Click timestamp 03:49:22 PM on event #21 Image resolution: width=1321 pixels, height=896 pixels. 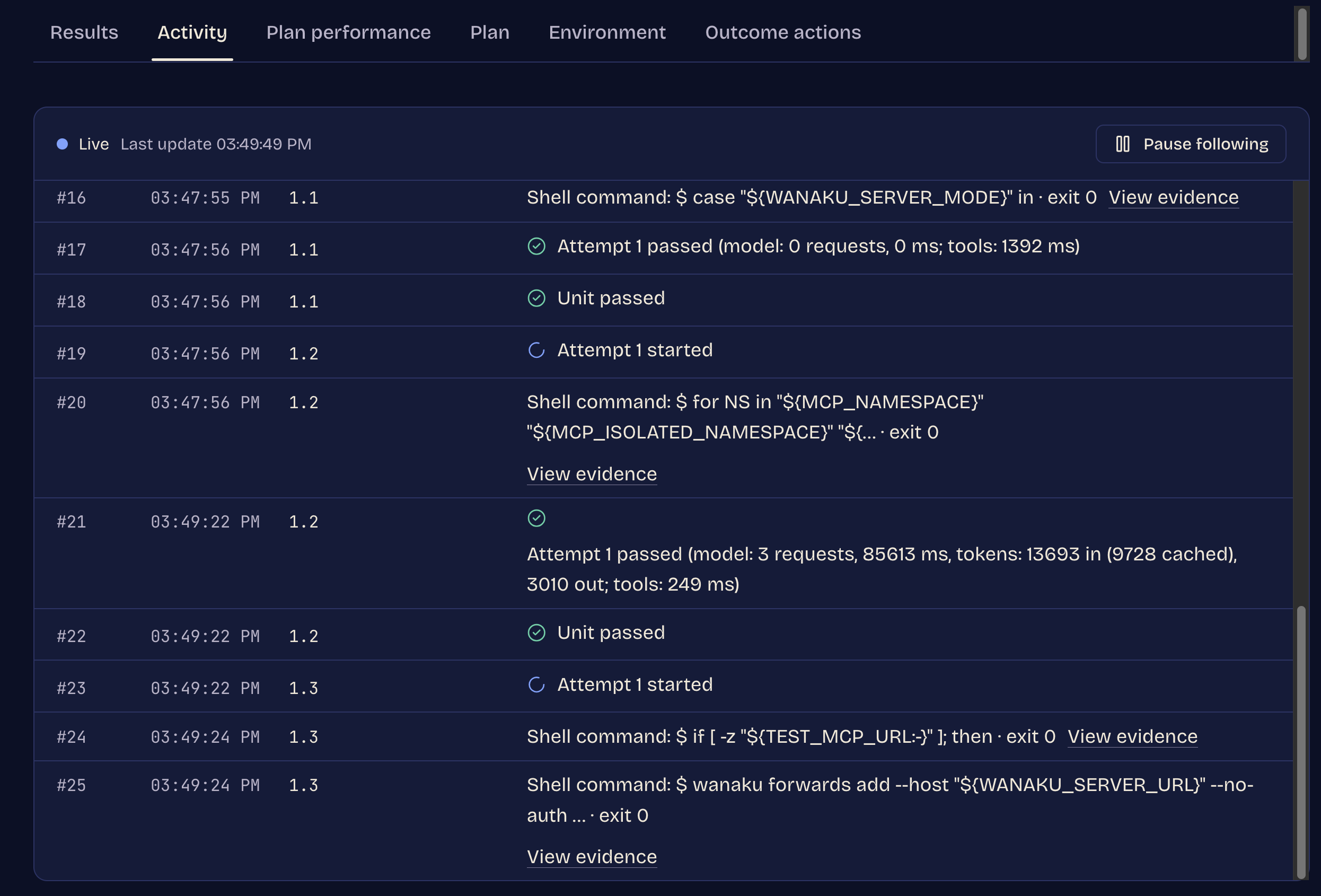point(205,522)
